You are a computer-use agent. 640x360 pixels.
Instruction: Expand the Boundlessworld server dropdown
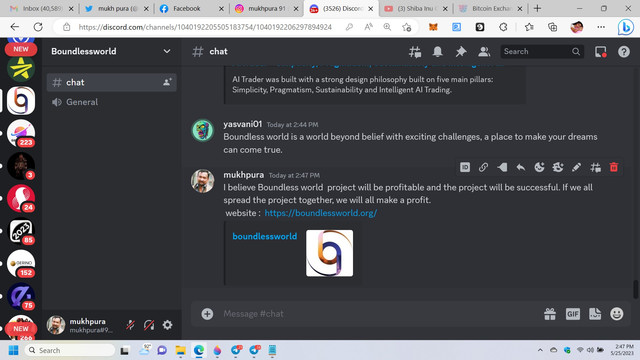pyautogui.click(x=167, y=51)
